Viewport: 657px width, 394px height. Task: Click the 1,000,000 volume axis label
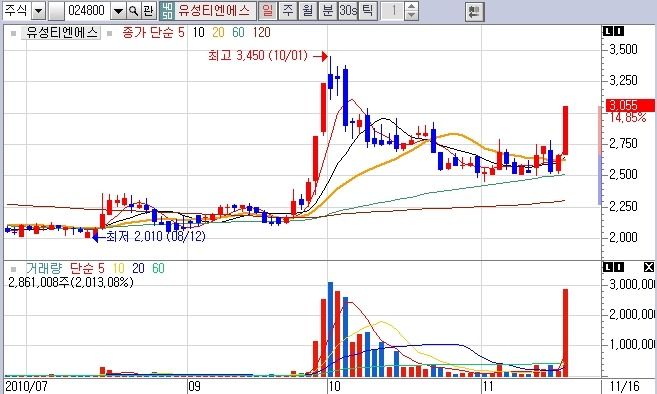point(632,345)
